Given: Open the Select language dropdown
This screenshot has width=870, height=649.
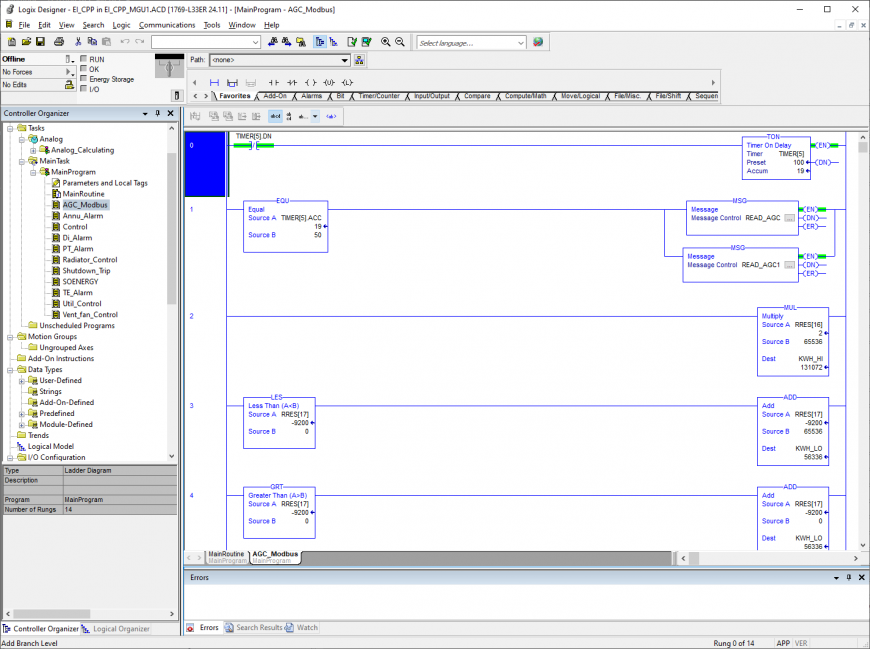Looking at the screenshot, I should pos(520,43).
